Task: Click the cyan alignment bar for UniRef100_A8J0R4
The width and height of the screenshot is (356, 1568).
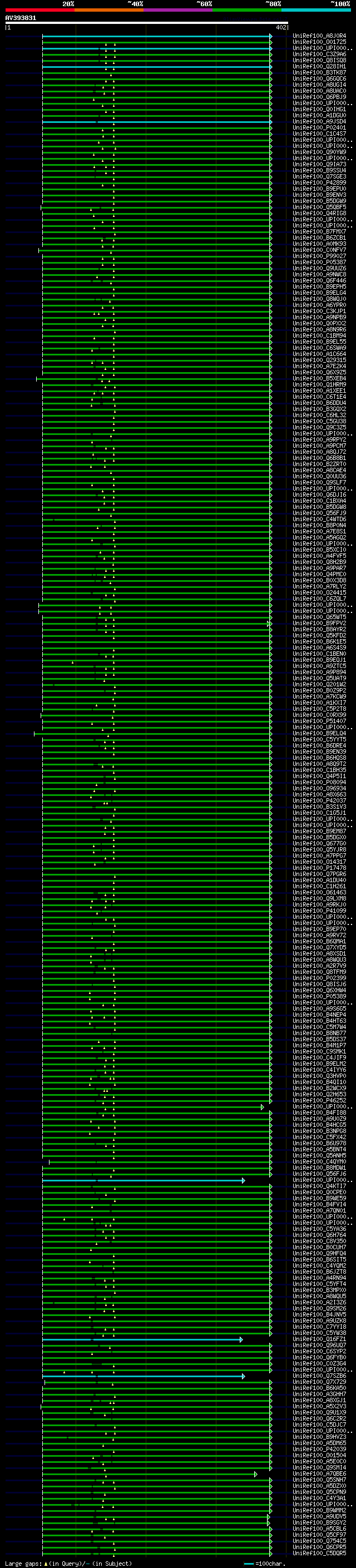Action: click(x=157, y=37)
